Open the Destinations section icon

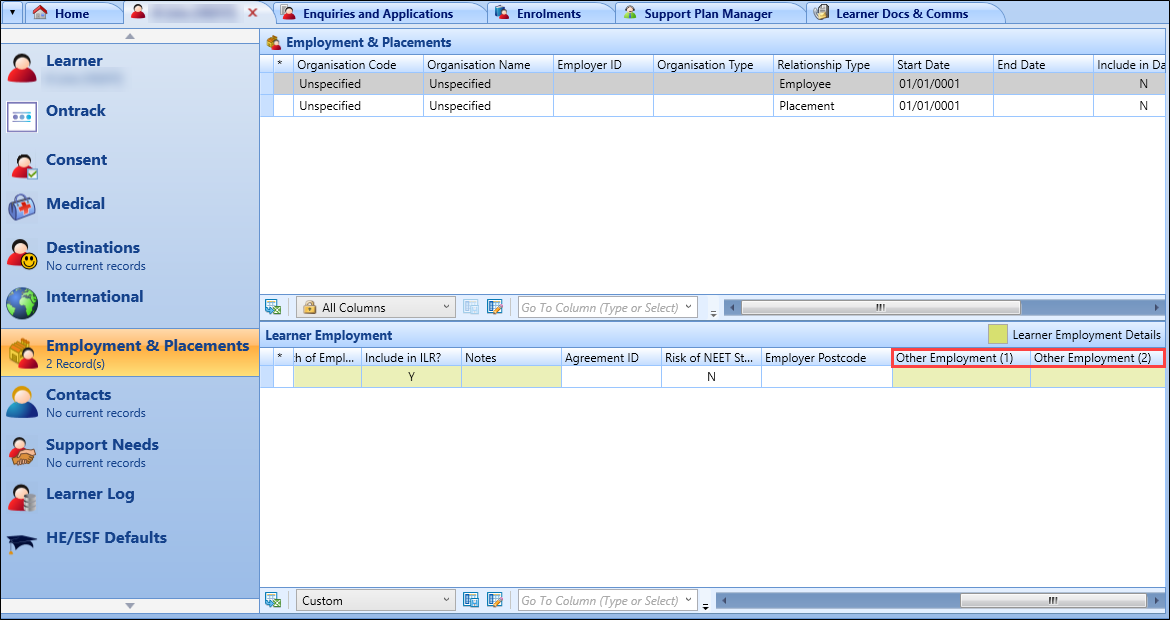(x=22, y=254)
